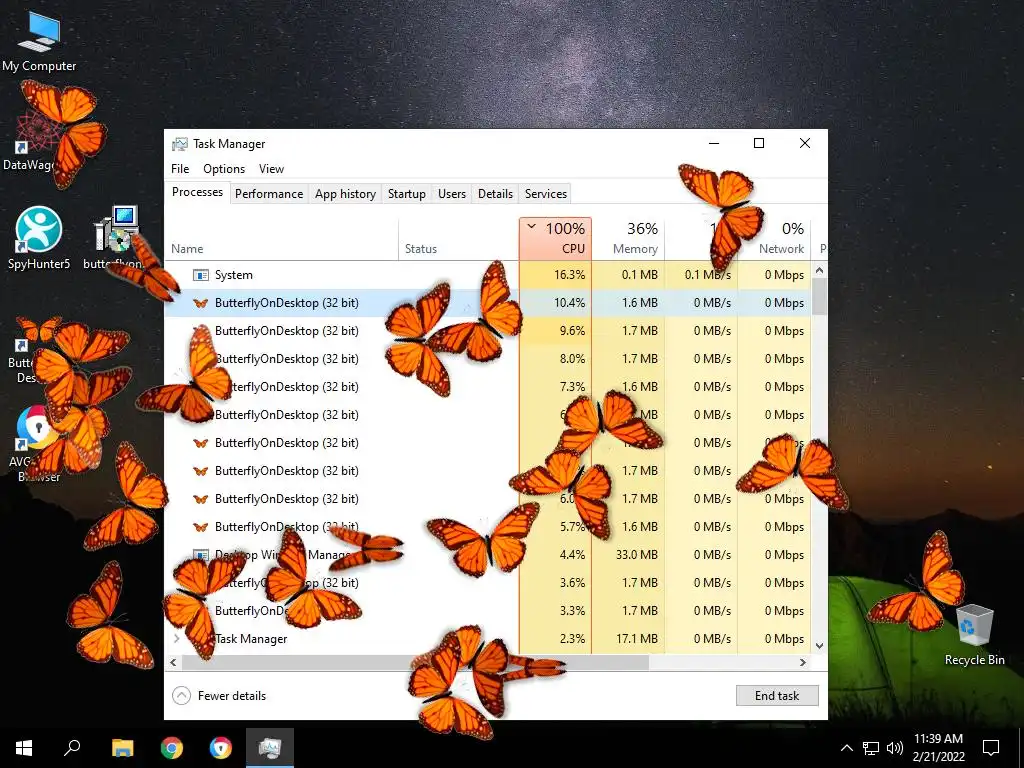Open the butterflyon installer desktop icon
The width and height of the screenshot is (1024, 768).
coord(115,238)
